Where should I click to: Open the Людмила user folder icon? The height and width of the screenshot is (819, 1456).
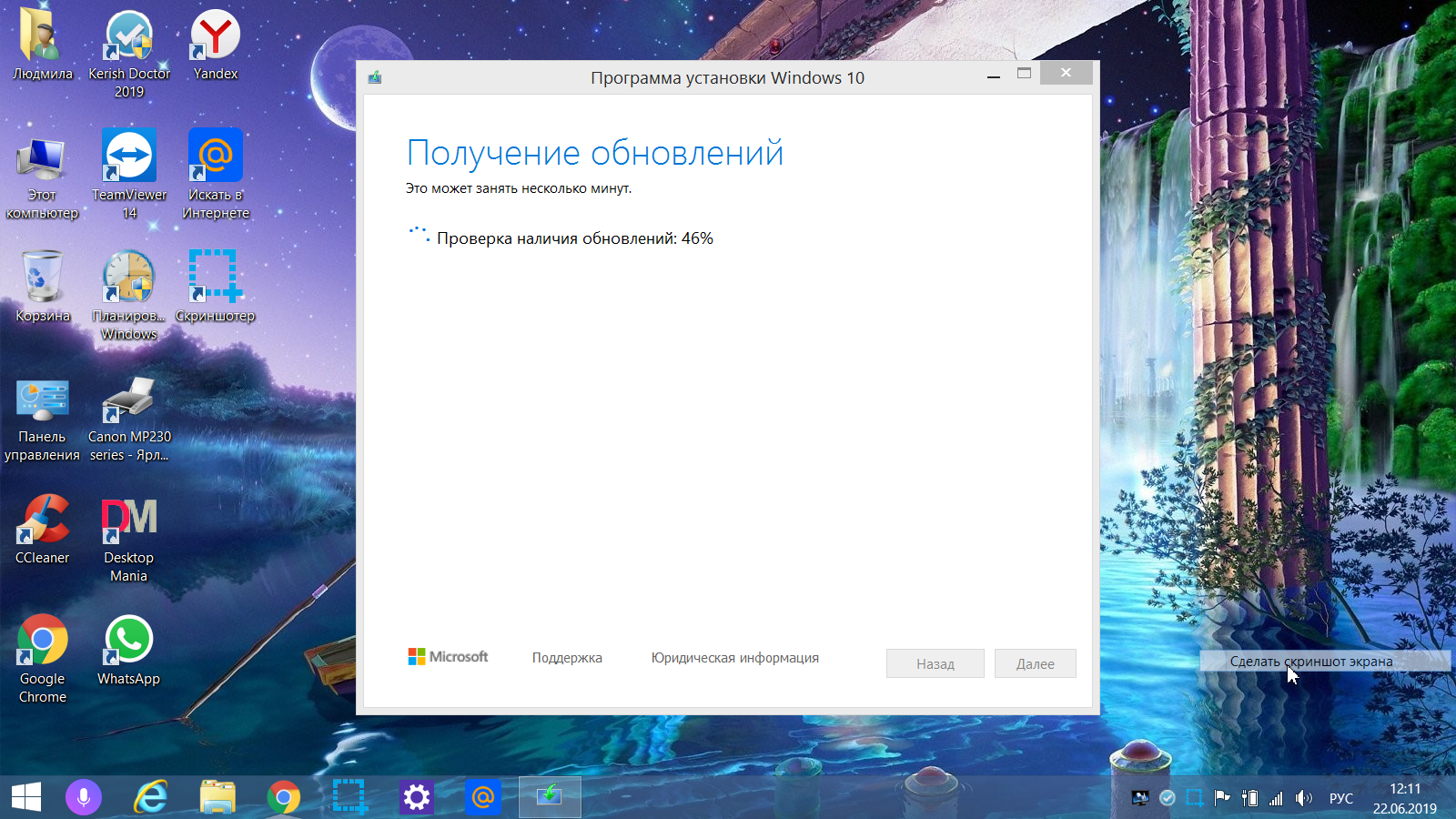click(42, 44)
